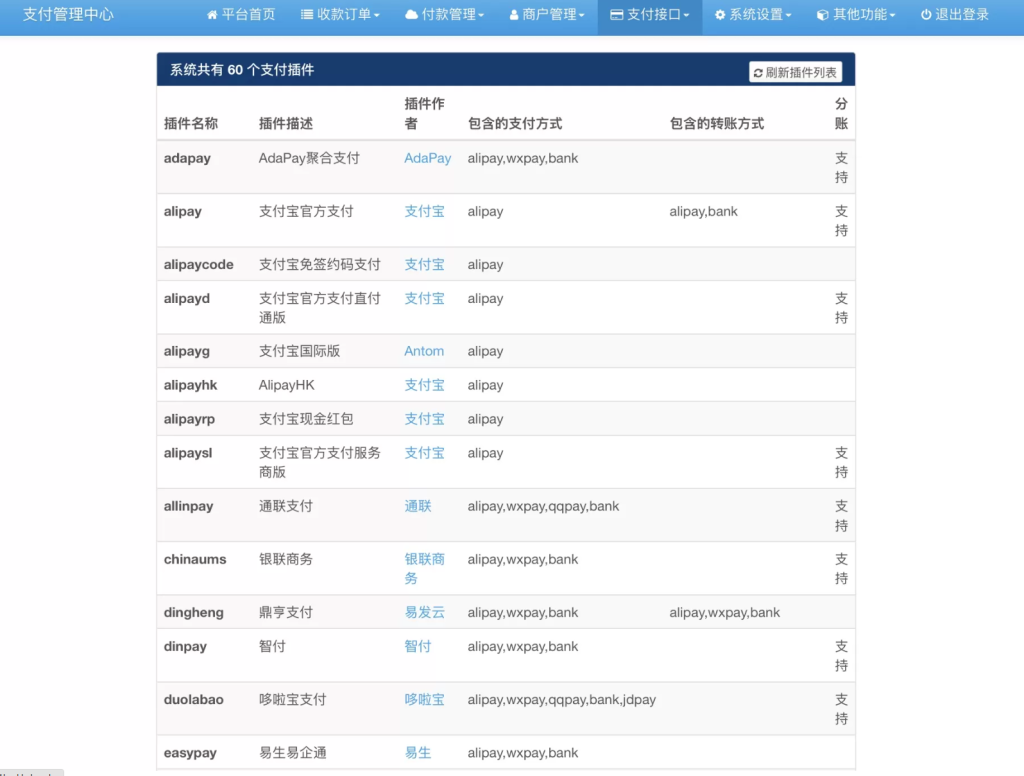Expand the 收款订单 dropdown caret

[x=377, y=16]
